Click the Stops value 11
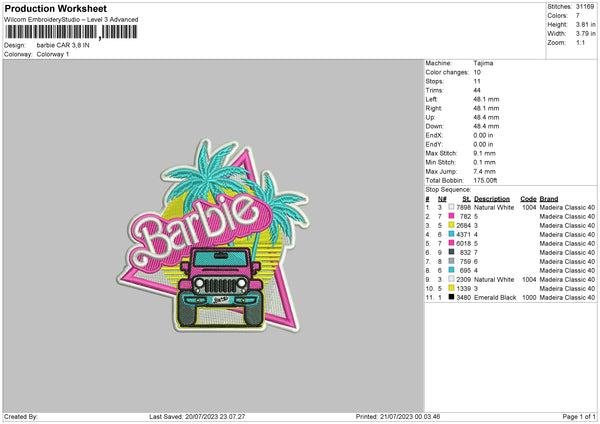600x424 pixels. click(477, 81)
